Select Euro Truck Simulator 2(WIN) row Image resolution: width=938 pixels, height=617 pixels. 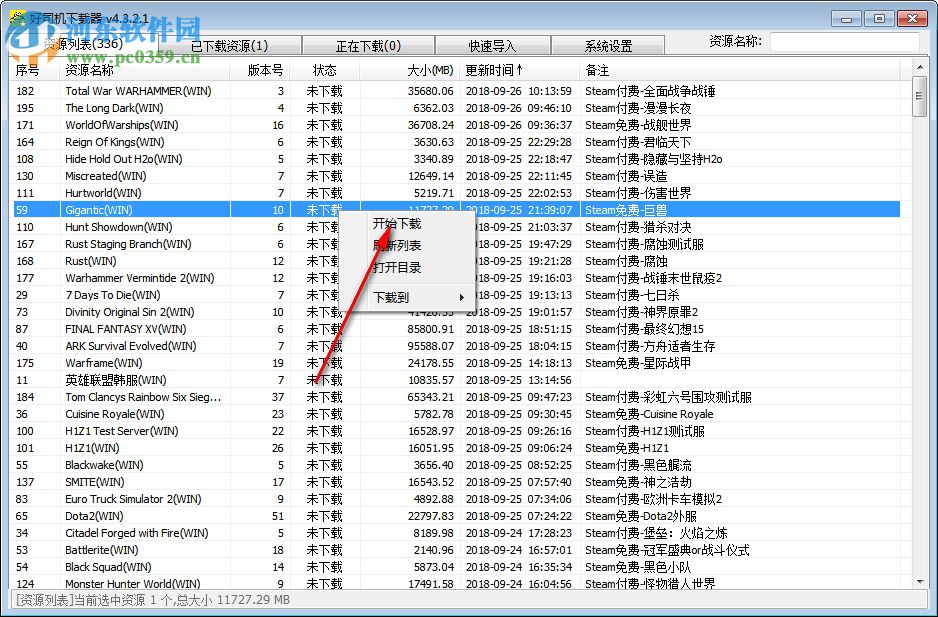(x=455, y=499)
